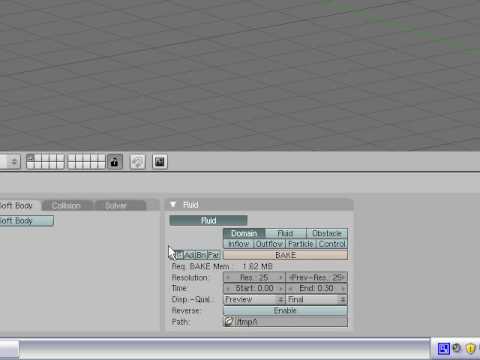Click the Start: 0.00 time field
The height and width of the screenshot is (360, 480).
tap(254, 288)
